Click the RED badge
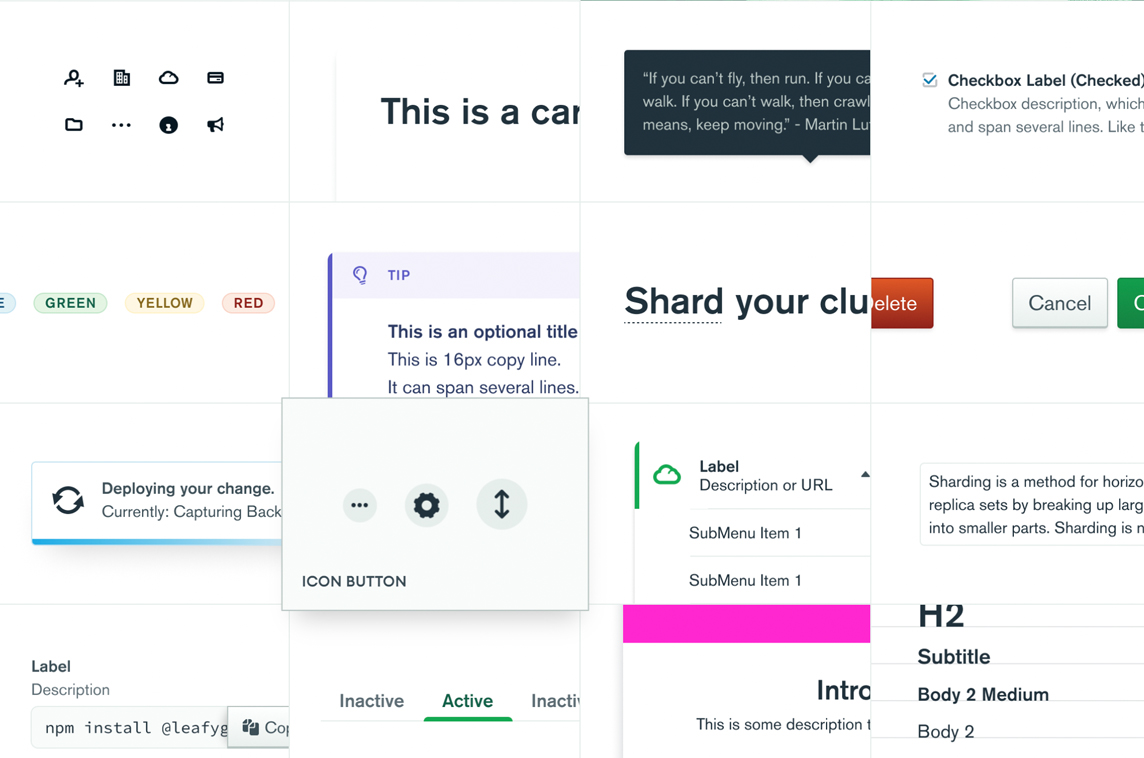Image resolution: width=1144 pixels, height=758 pixels. [248, 303]
